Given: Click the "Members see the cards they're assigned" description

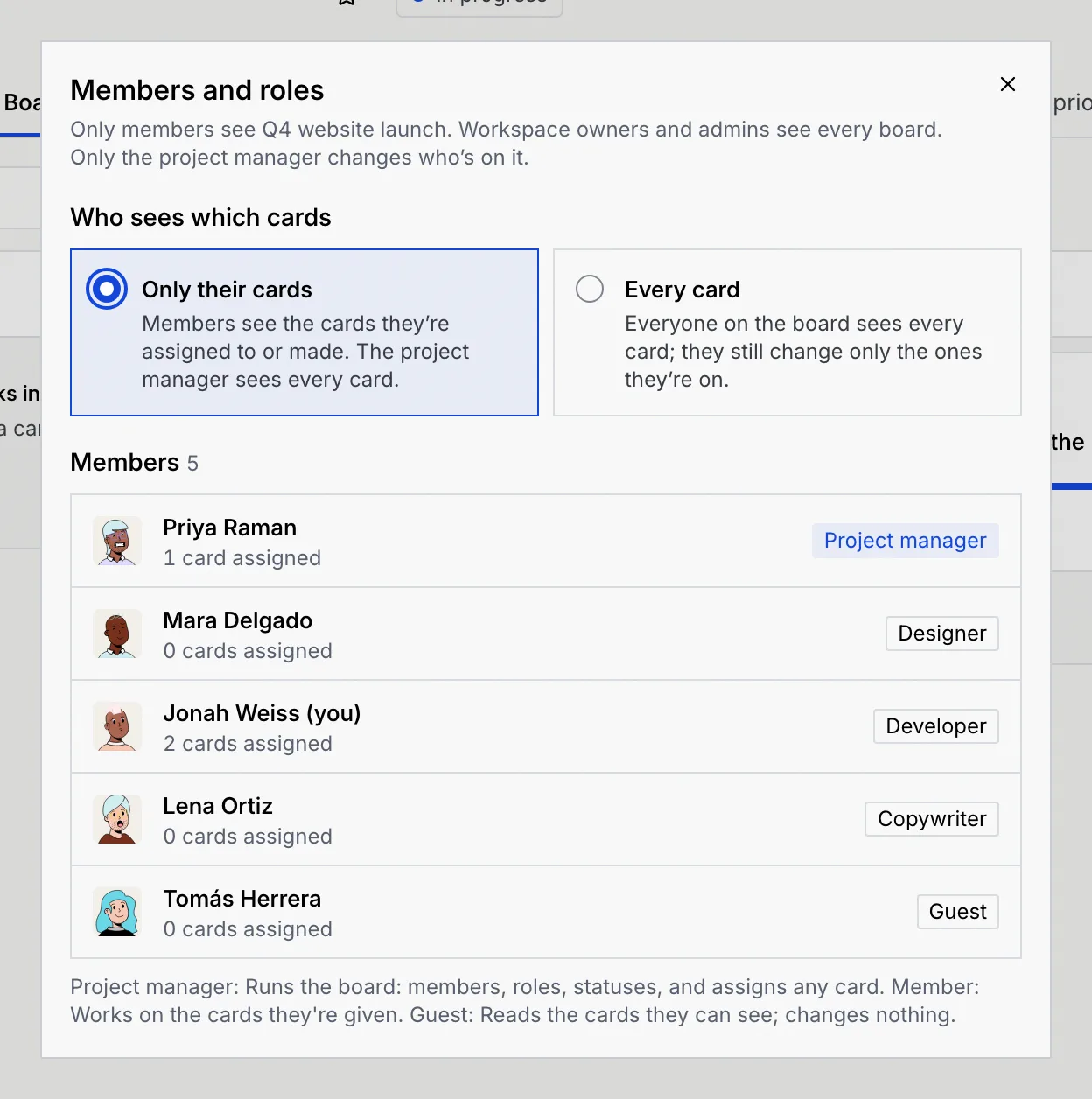Looking at the screenshot, I should 305,352.
